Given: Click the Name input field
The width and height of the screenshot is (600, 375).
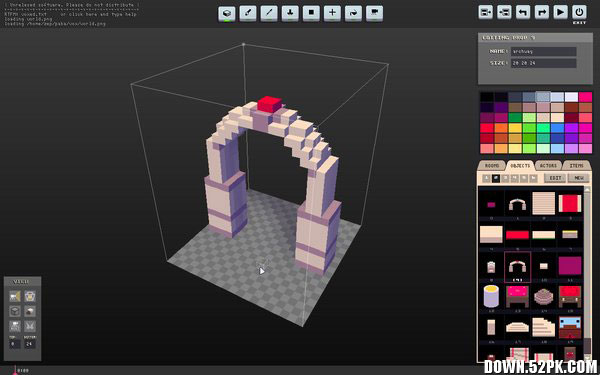Looking at the screenshot, I should [543, 51].
